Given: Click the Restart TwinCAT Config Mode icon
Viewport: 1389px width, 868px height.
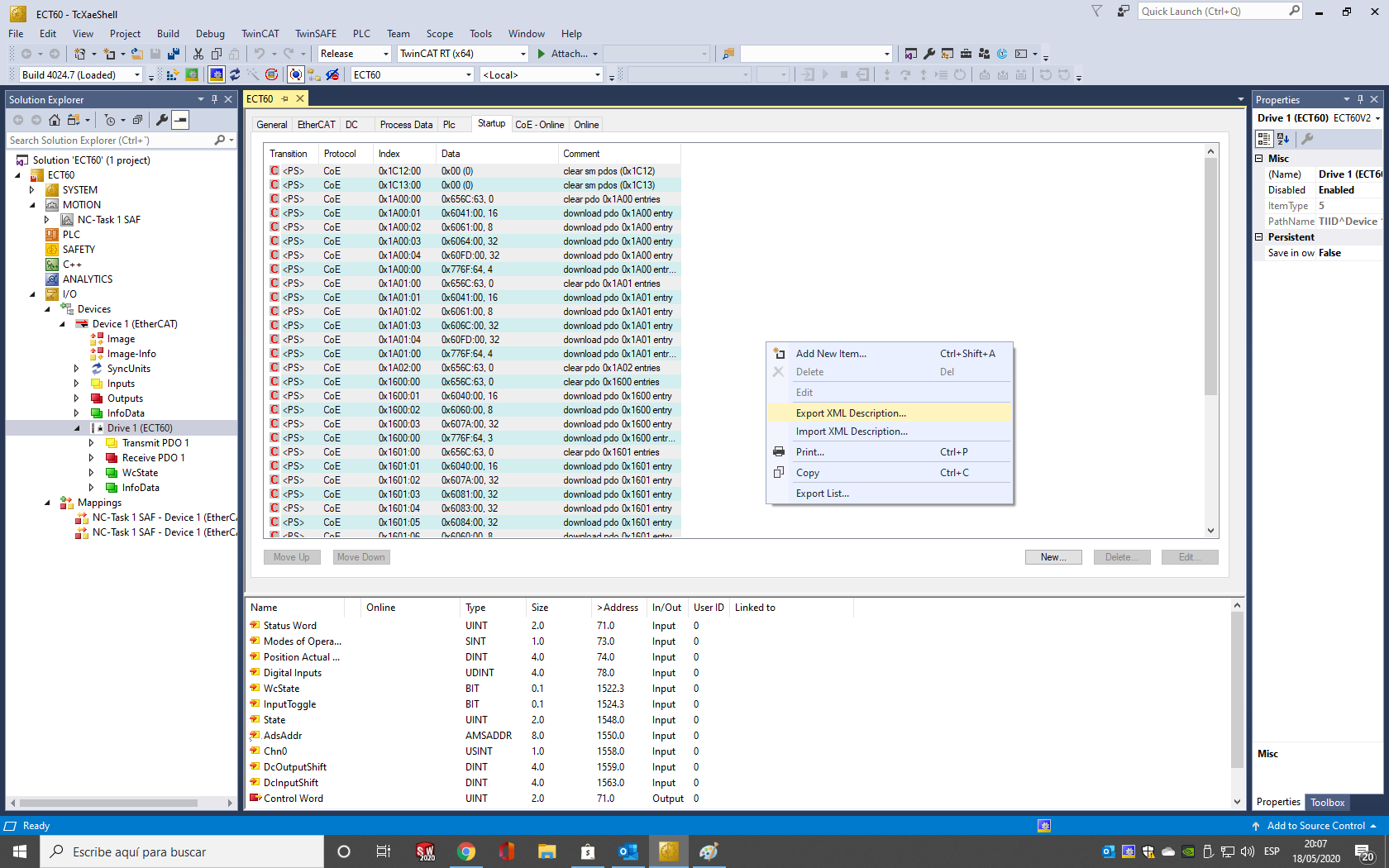Looking at the screenshot, I should [217, 75].
